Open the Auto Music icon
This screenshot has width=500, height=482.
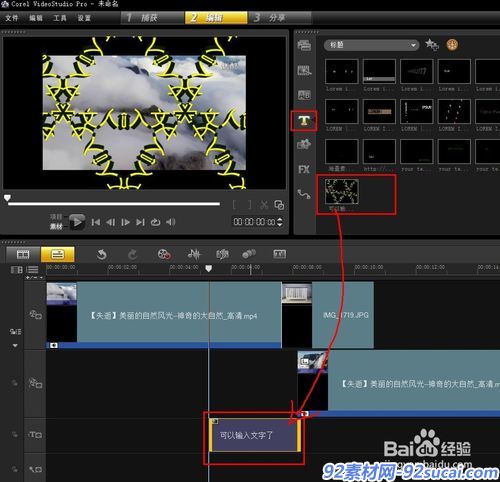(x=222, y=254)
